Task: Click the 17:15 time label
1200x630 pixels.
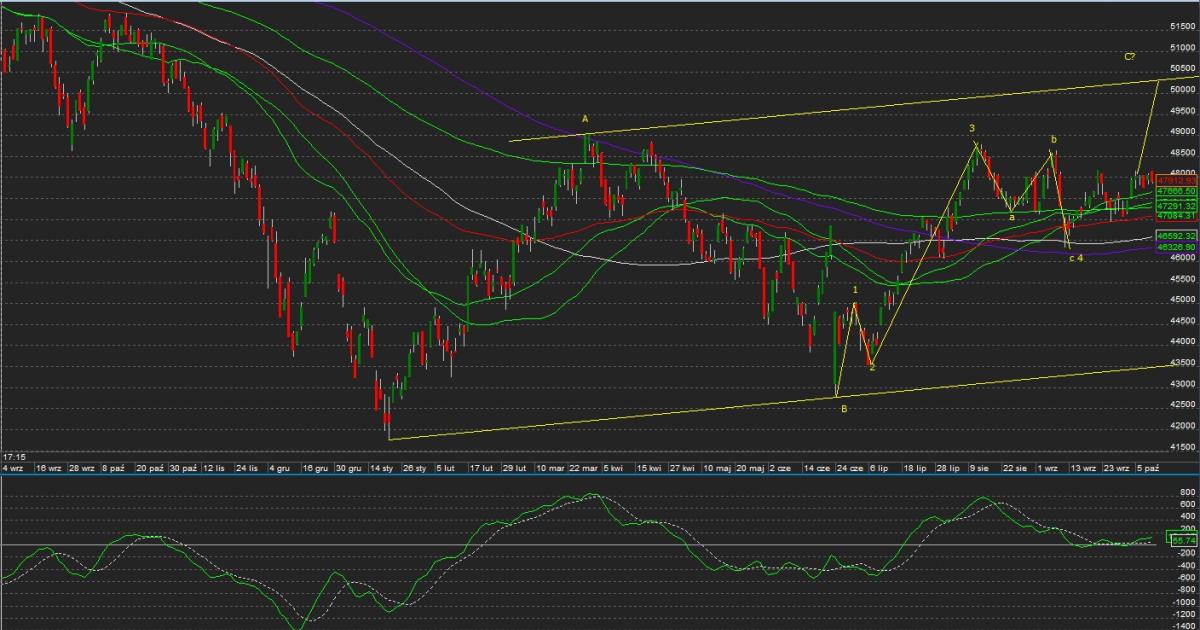Action: 14,456
